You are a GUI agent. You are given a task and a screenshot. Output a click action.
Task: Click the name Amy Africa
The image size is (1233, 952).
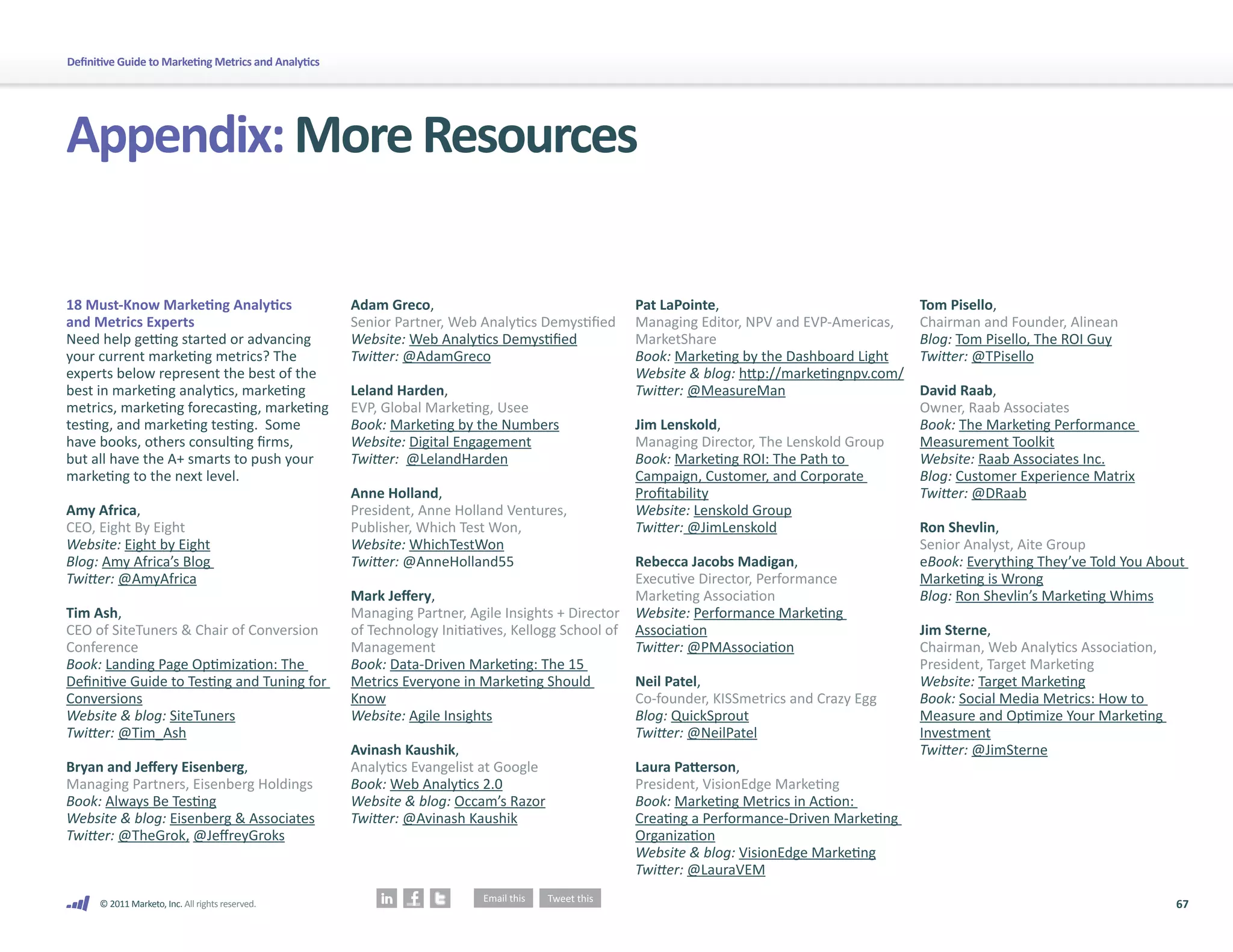point(102,510)
